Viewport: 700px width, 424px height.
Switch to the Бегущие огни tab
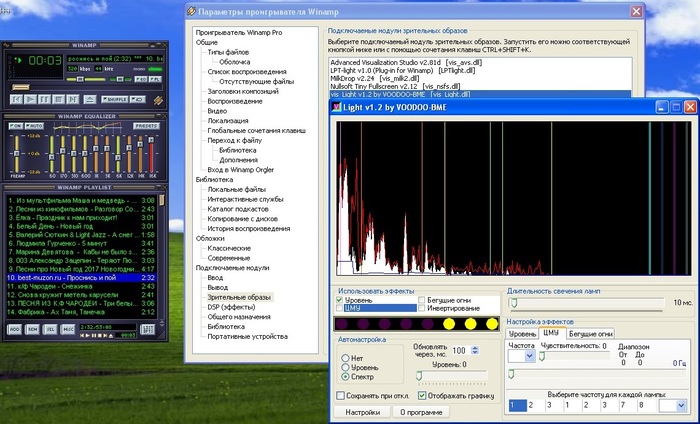[591, 333]
